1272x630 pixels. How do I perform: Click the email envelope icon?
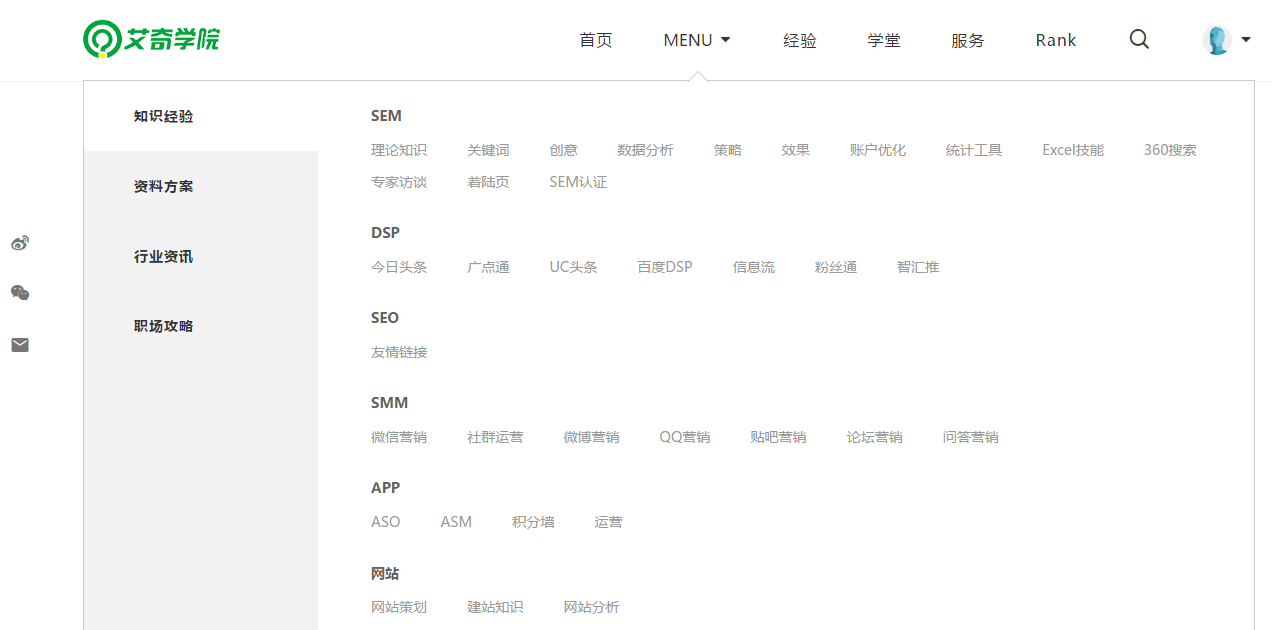point(20,345)
